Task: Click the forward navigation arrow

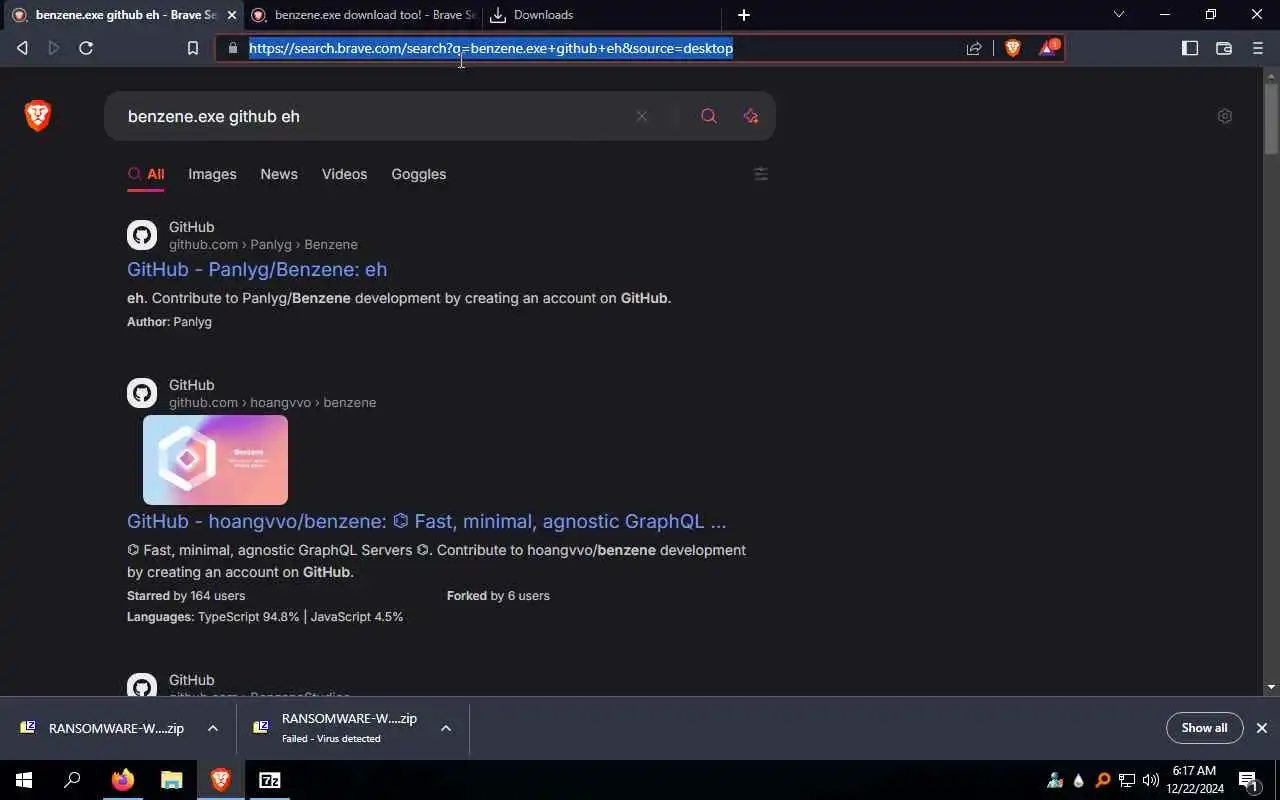Action: (54, 48)
